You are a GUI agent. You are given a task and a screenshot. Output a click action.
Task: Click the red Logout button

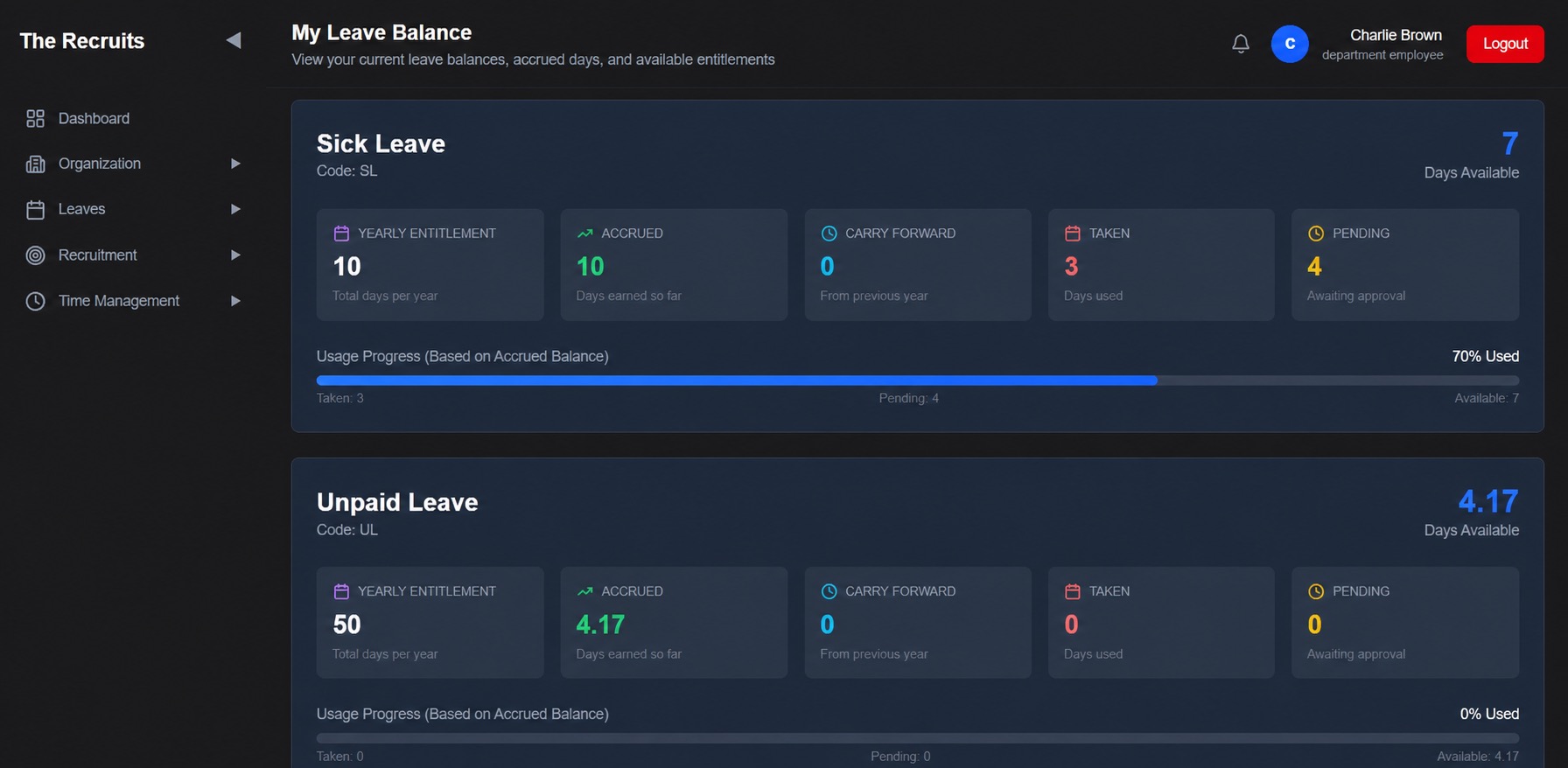(x=1505, y=44)
